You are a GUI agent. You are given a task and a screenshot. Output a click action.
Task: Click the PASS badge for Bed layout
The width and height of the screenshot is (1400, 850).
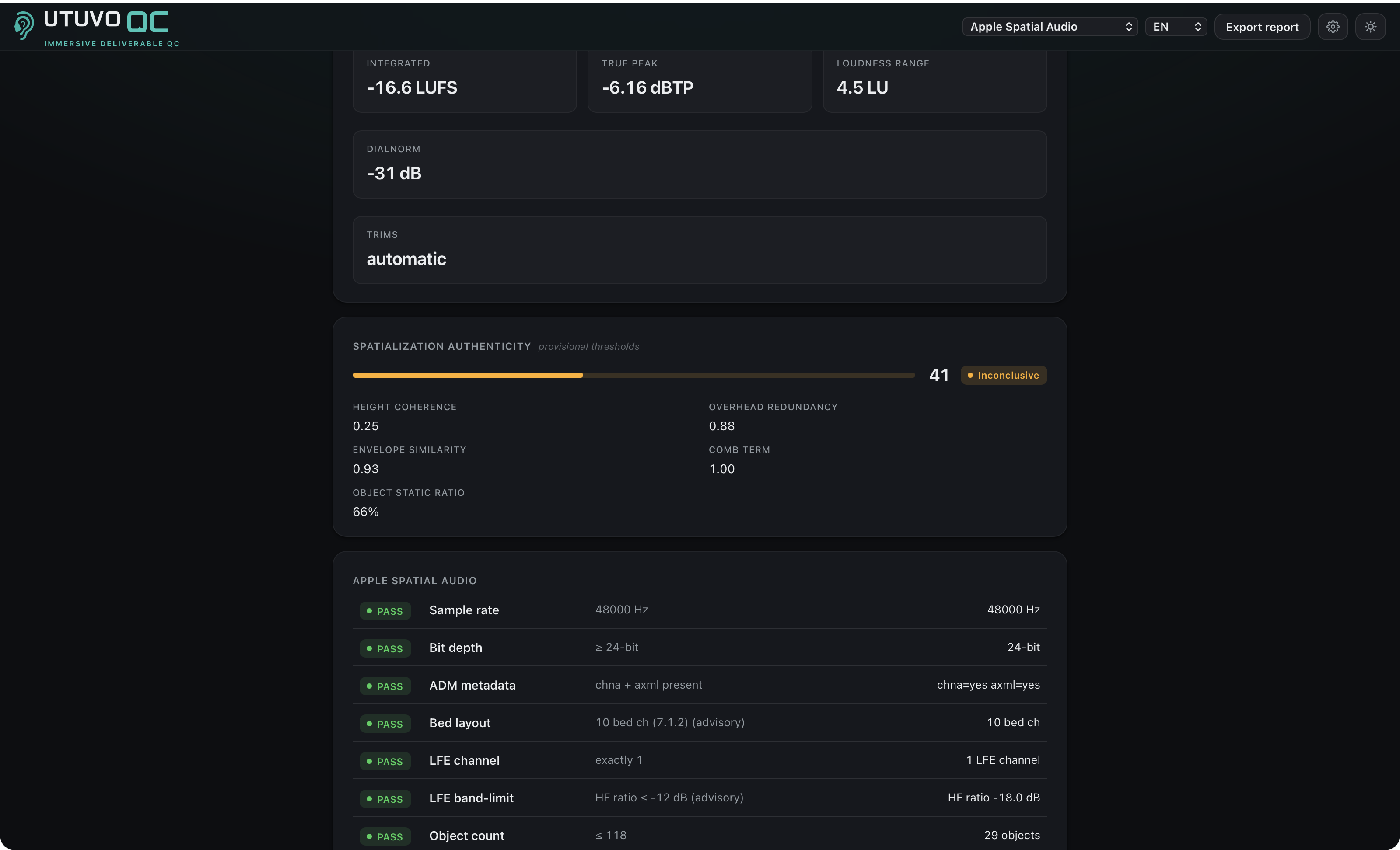(x=385, y=723)
